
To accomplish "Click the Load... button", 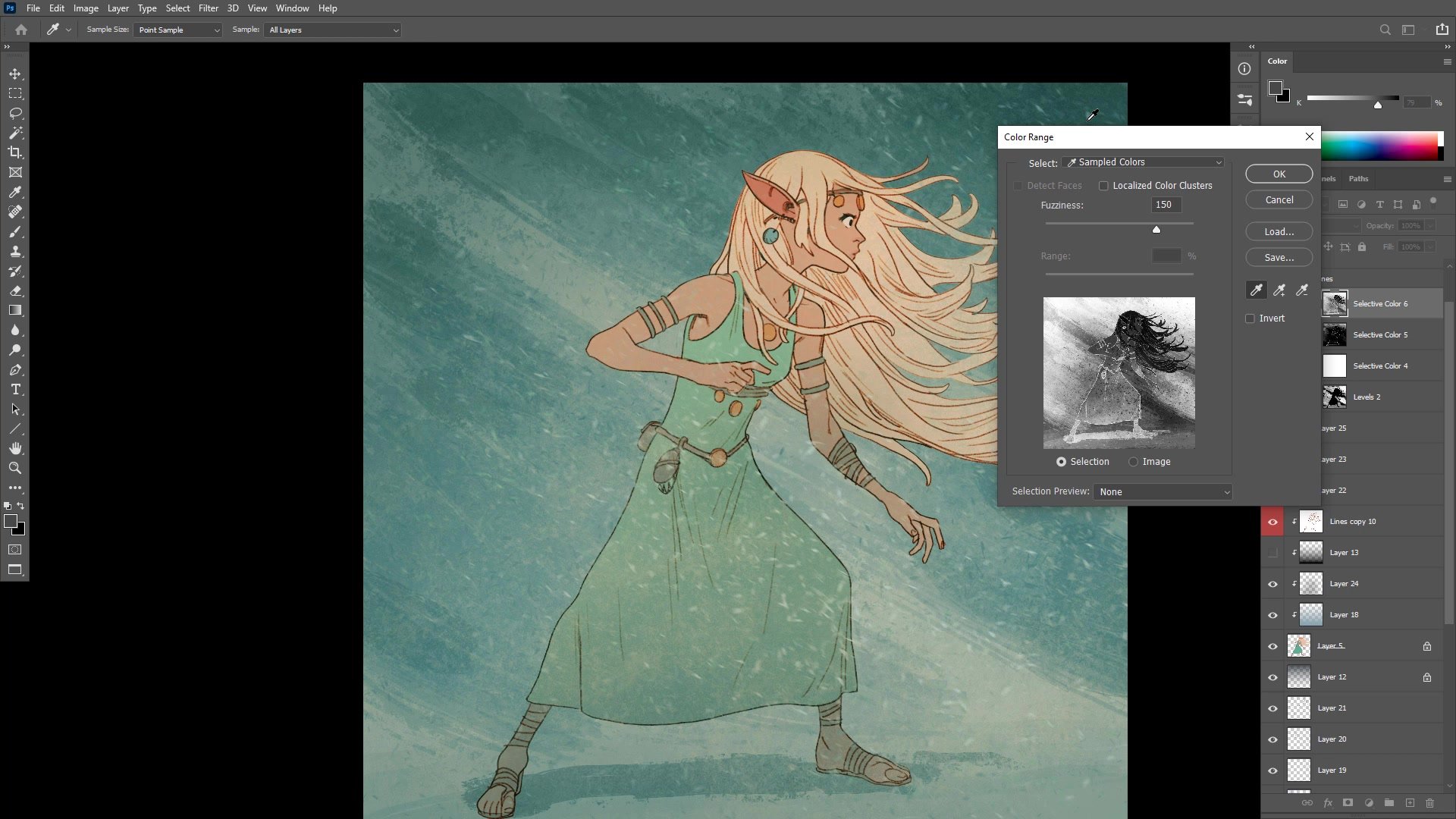I will [1279, 232].
